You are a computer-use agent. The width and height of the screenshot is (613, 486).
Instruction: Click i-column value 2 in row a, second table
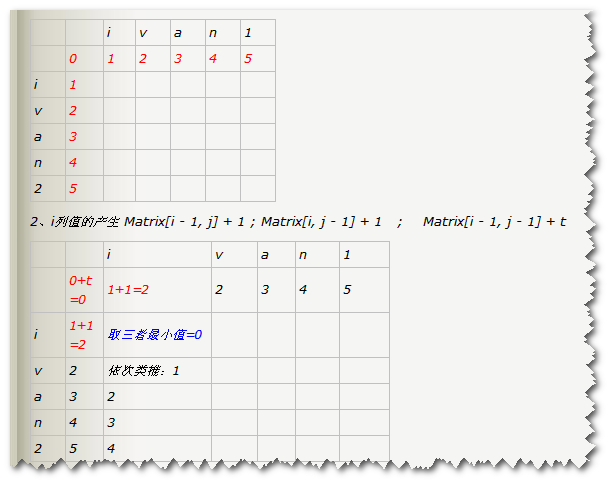click(x=111, y=396)
